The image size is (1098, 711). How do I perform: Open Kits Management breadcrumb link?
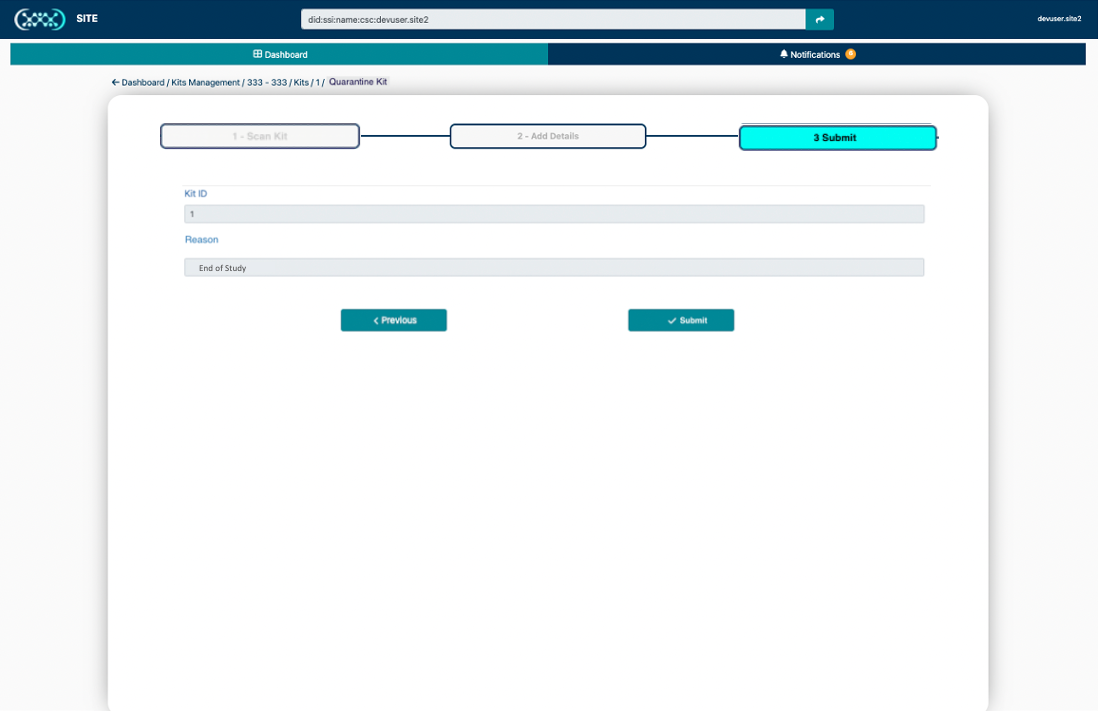(x=205, y=83)
